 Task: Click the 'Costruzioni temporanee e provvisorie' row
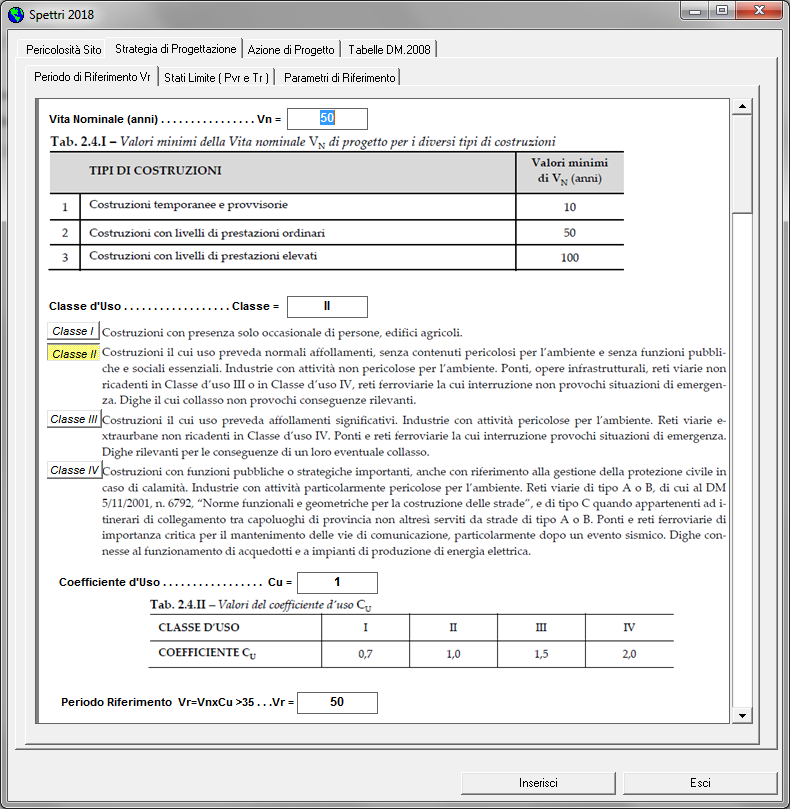pyautogui.click(x=336, y=206)
